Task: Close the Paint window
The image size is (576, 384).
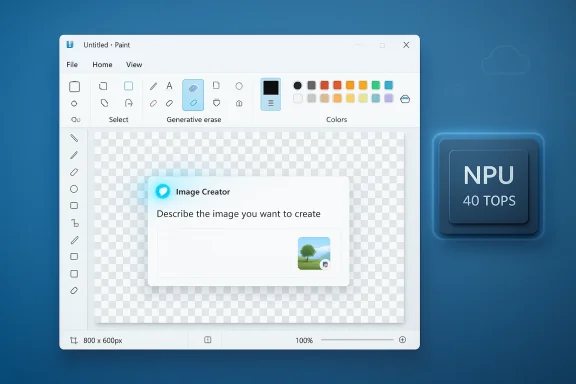Action: 406,45
